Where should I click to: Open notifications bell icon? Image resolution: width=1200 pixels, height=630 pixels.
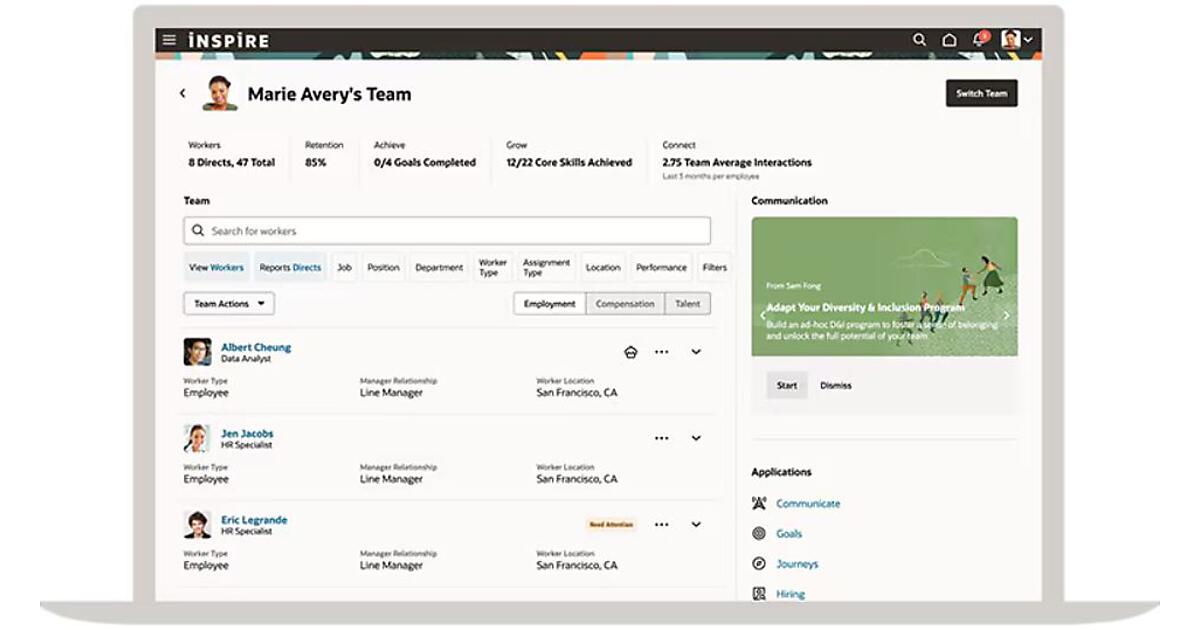979,40
